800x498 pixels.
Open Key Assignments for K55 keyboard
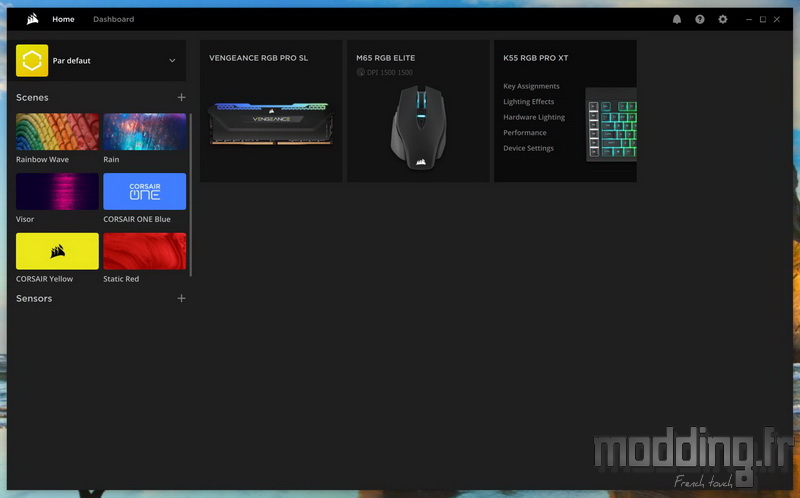[x=531, y=86]
